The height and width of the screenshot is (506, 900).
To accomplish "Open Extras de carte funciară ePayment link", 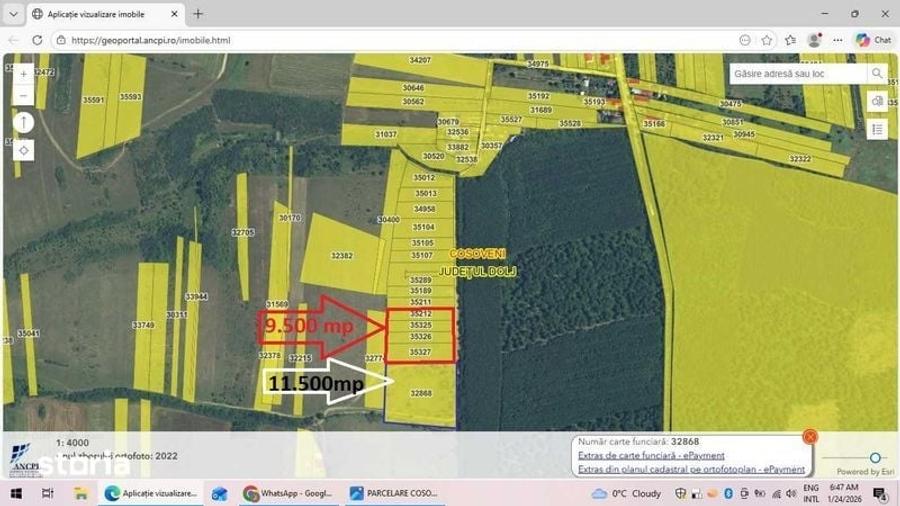I will pyautogui.click(x=651, y=456).
